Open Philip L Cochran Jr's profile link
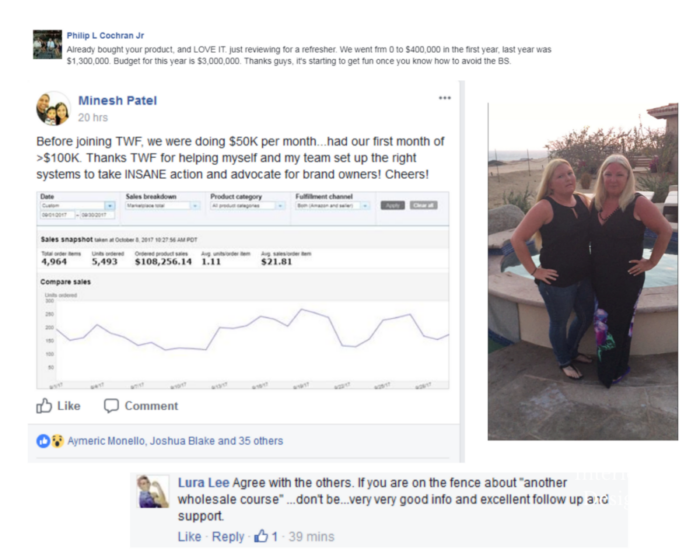This screenshot has height=560, width=700. pyautogui.click(x=105, y=35)
